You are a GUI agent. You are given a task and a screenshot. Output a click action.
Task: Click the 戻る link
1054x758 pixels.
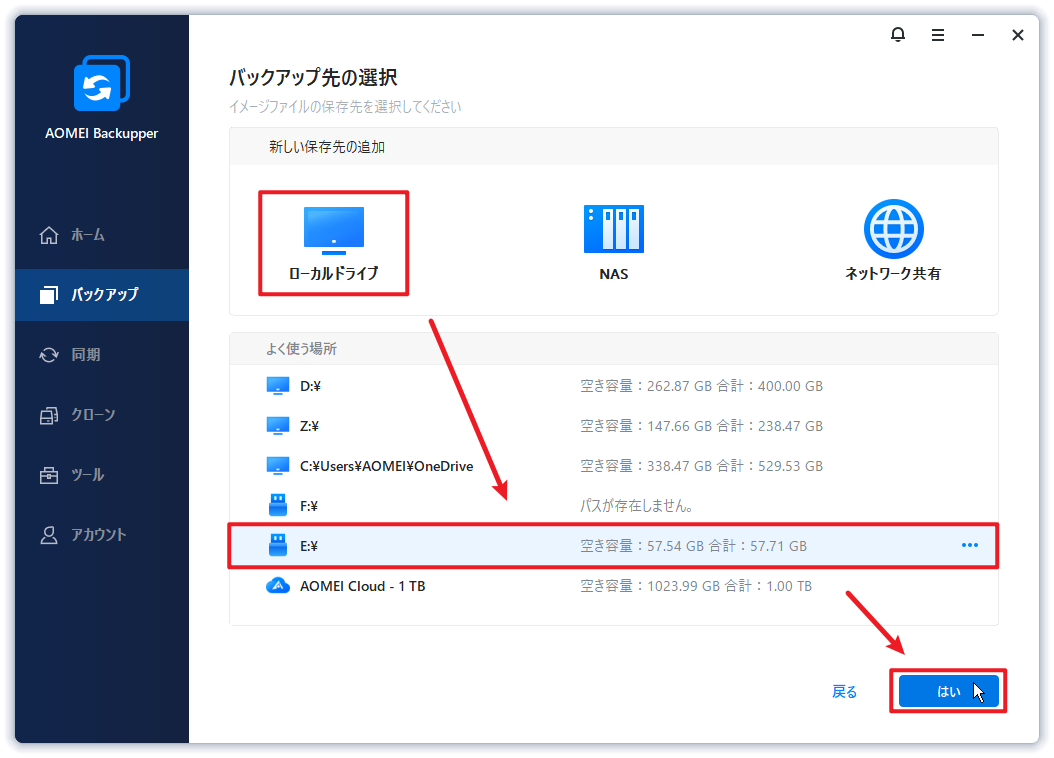(844, 691)
